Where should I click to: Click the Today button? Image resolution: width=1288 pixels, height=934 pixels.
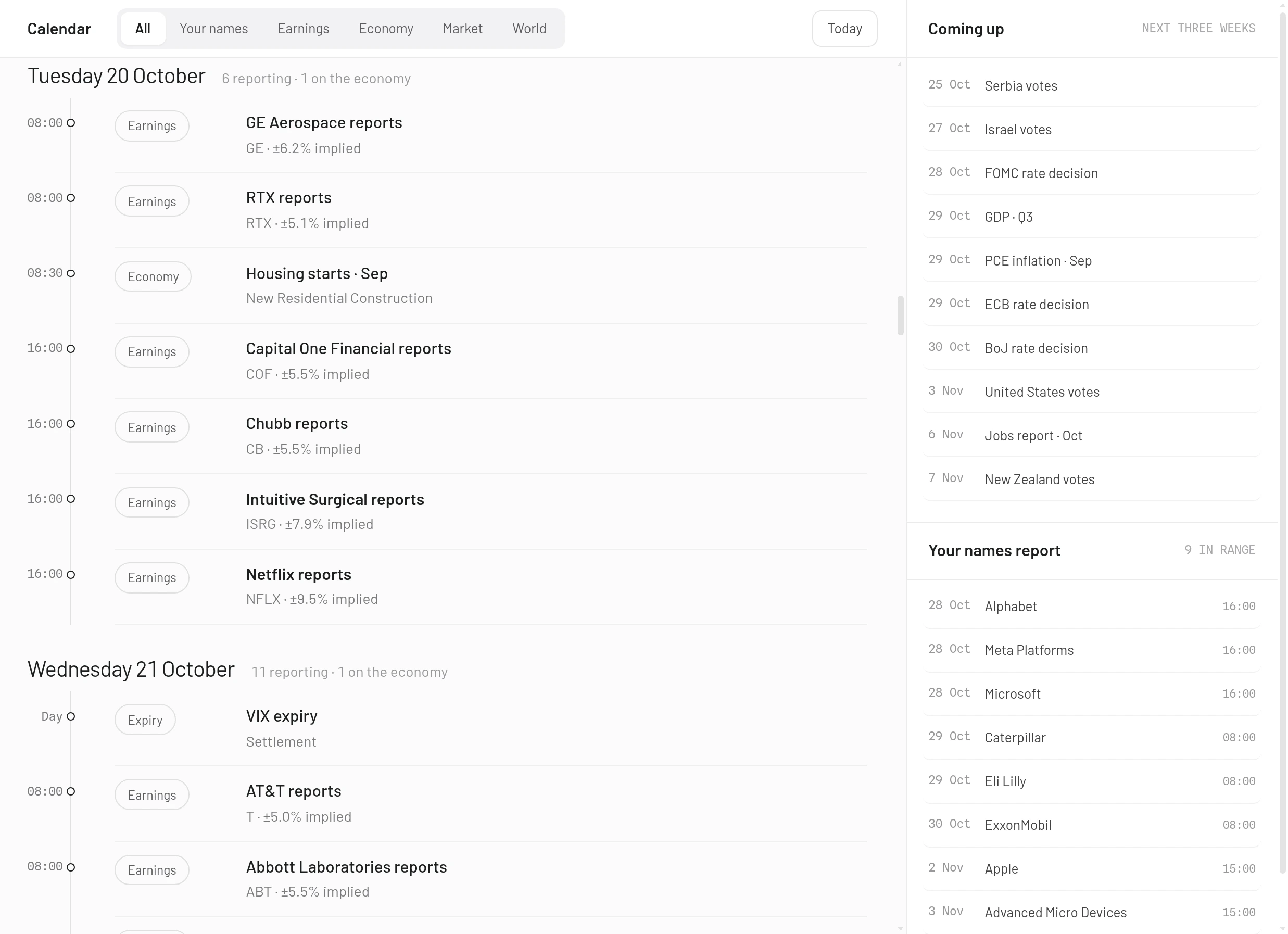844,29
